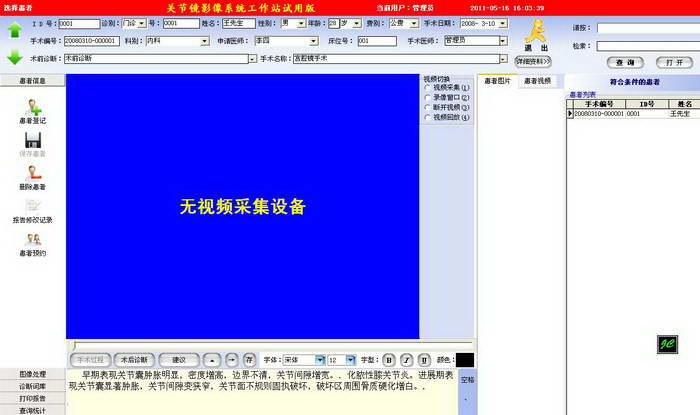
Task: Open the font size 12 dropdown
Action: 351,360
